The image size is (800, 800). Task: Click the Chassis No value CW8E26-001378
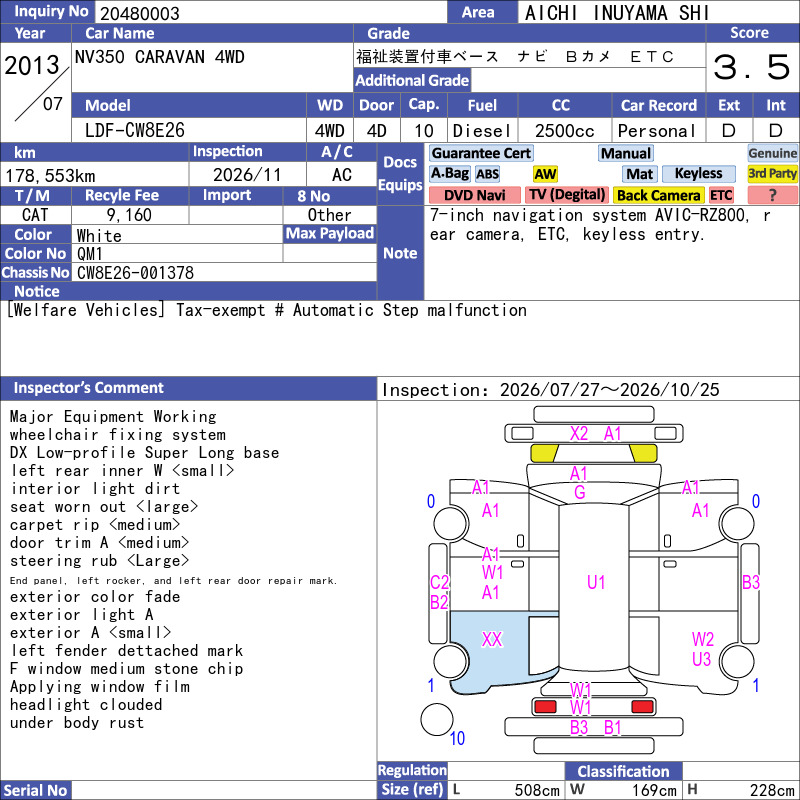click(x=135, y=272)
